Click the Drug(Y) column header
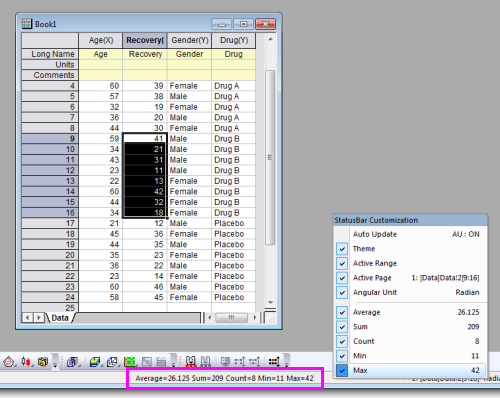Screen dimensions: 500x398 point(234,40)
